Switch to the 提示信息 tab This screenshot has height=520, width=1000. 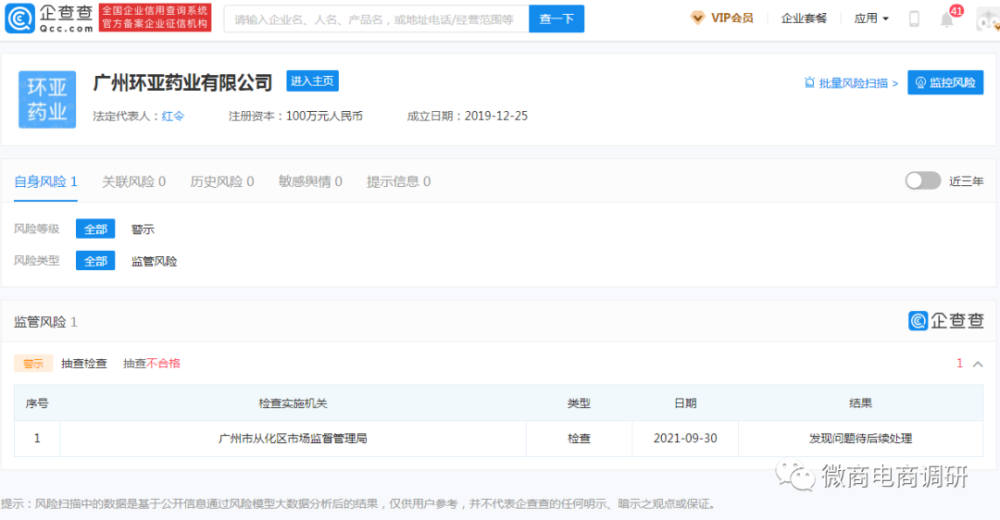coord(399,182)
